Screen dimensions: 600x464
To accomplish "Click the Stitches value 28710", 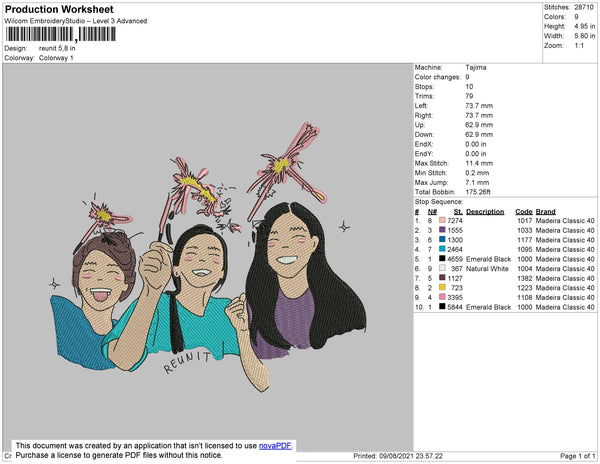I will tap(584, 7).
